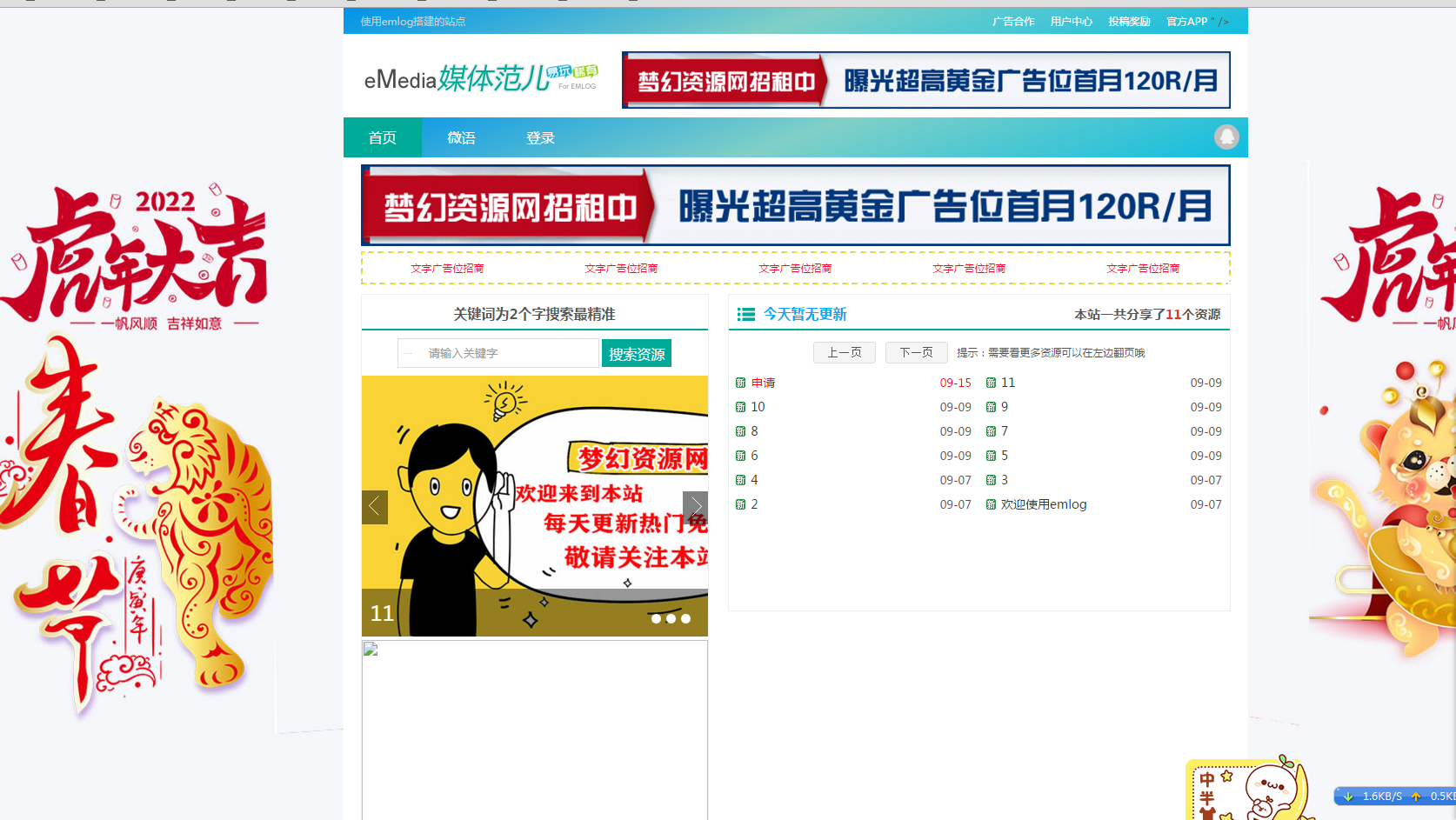Click the 下一页 button
The height and width of the screenshot is (820, 1456).
point(917,352)
